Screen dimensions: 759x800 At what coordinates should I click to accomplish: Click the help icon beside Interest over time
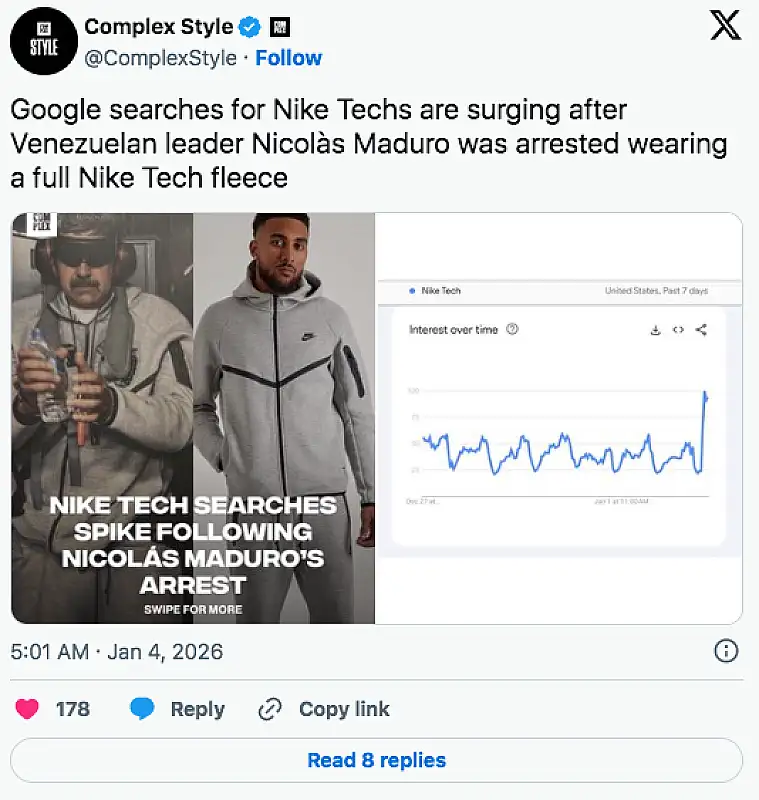513,330
